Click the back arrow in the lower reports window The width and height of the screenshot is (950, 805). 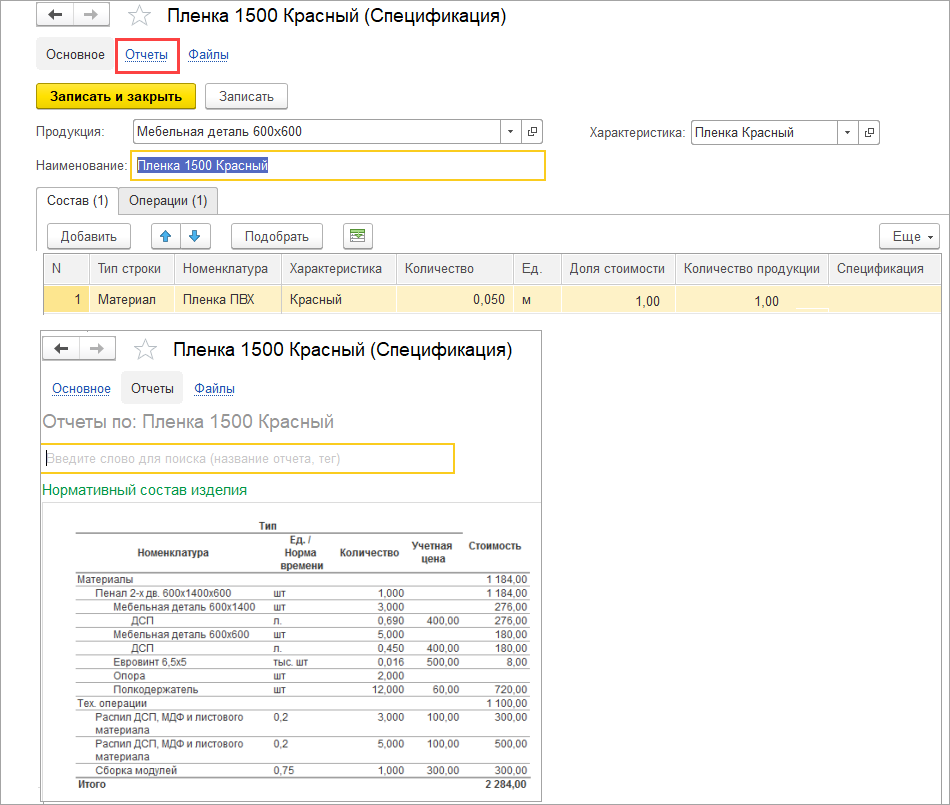click(x=61, y=349)
